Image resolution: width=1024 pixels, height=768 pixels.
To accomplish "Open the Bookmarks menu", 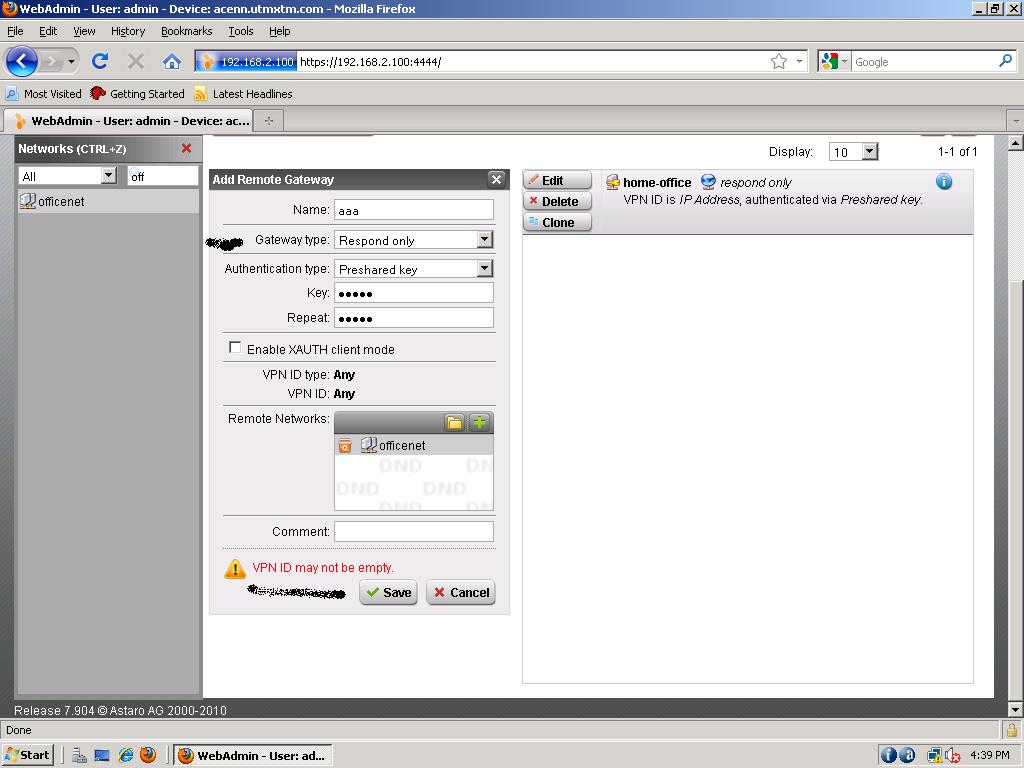I will point(186,31).
